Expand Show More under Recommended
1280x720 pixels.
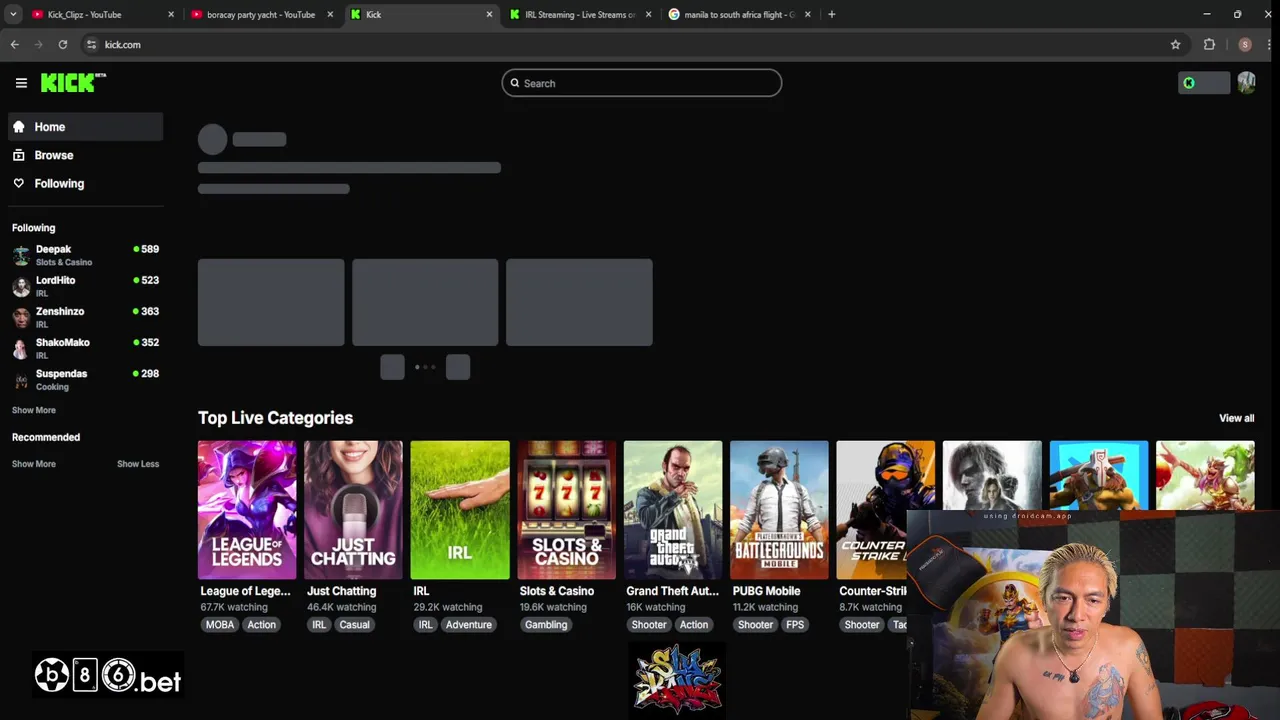(34, 464)
